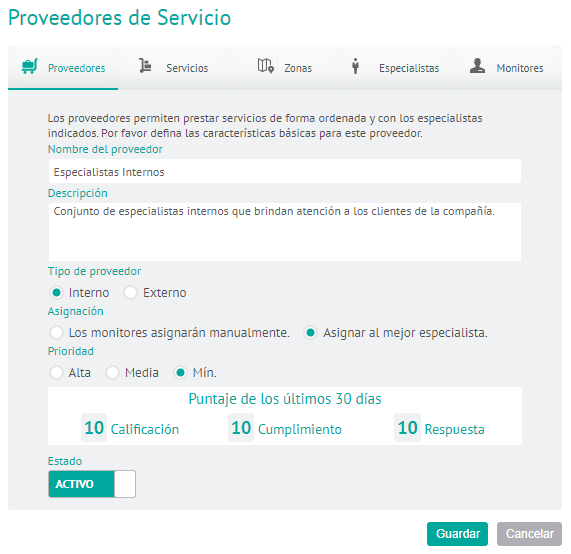
Task: Focus the Nombre del proveedor field
Action: tap(285, 171)
